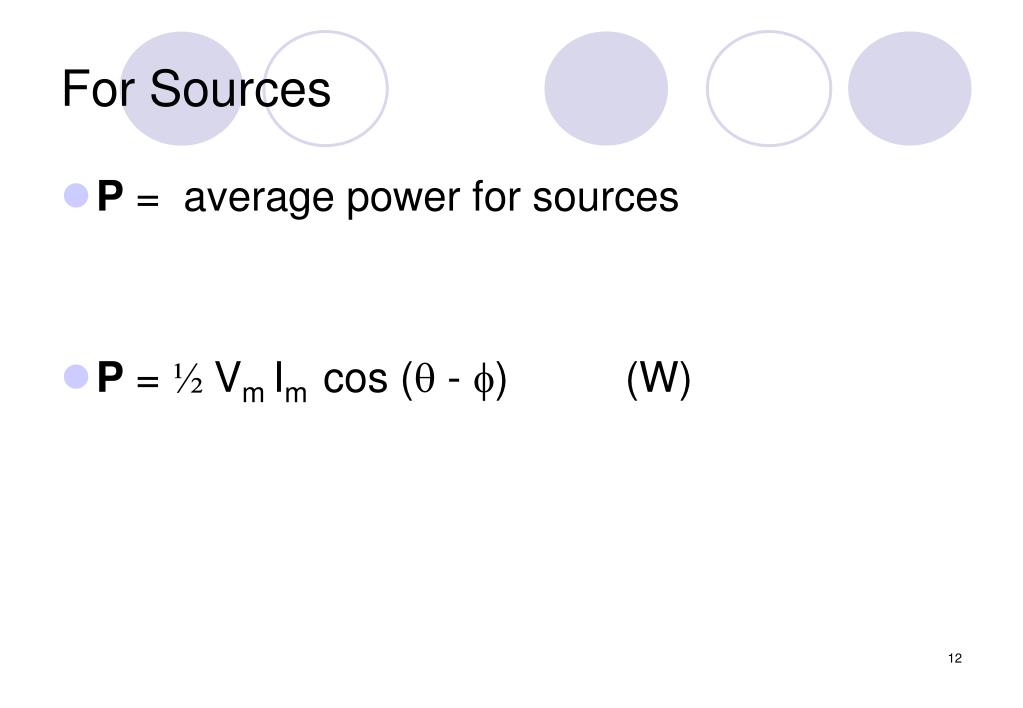Click the "For Sources" slide title
1023x708 pixels.
196,89
